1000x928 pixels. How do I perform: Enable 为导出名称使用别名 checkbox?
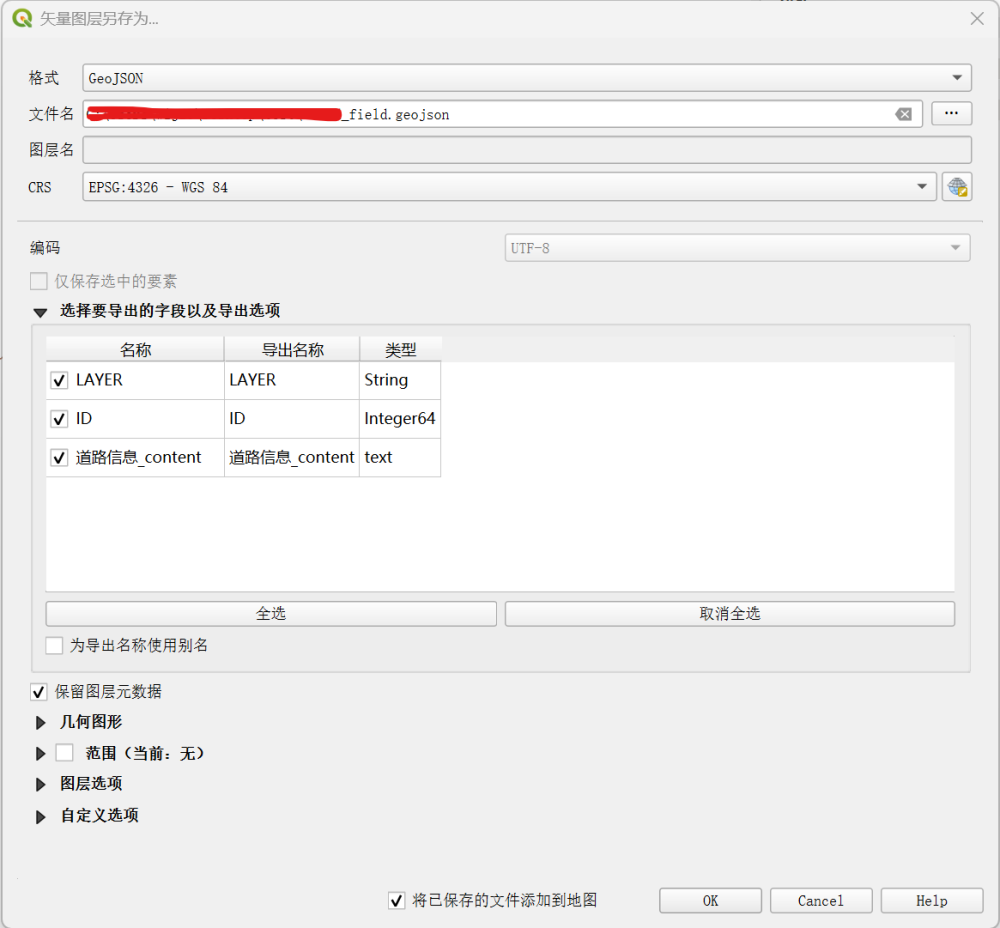click(x=54, y=646)
